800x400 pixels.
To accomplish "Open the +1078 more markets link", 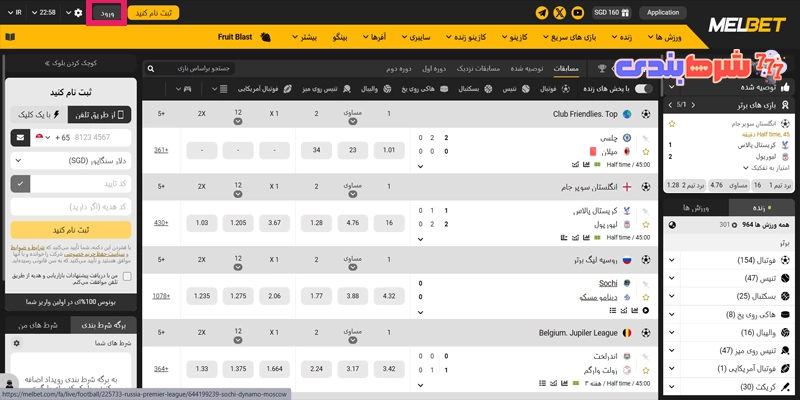I will tap(161, 296).
